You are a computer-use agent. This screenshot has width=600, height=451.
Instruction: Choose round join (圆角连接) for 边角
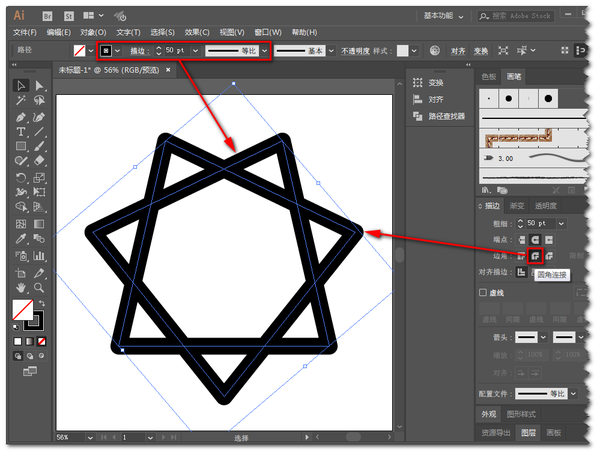click(x=535, y=256)
